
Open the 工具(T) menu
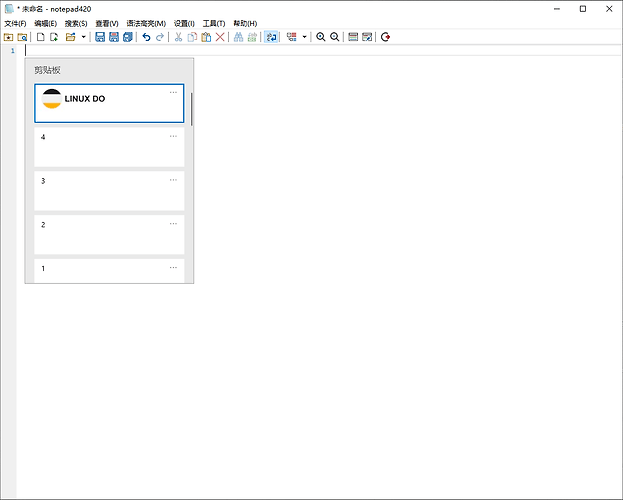[214, 23]
